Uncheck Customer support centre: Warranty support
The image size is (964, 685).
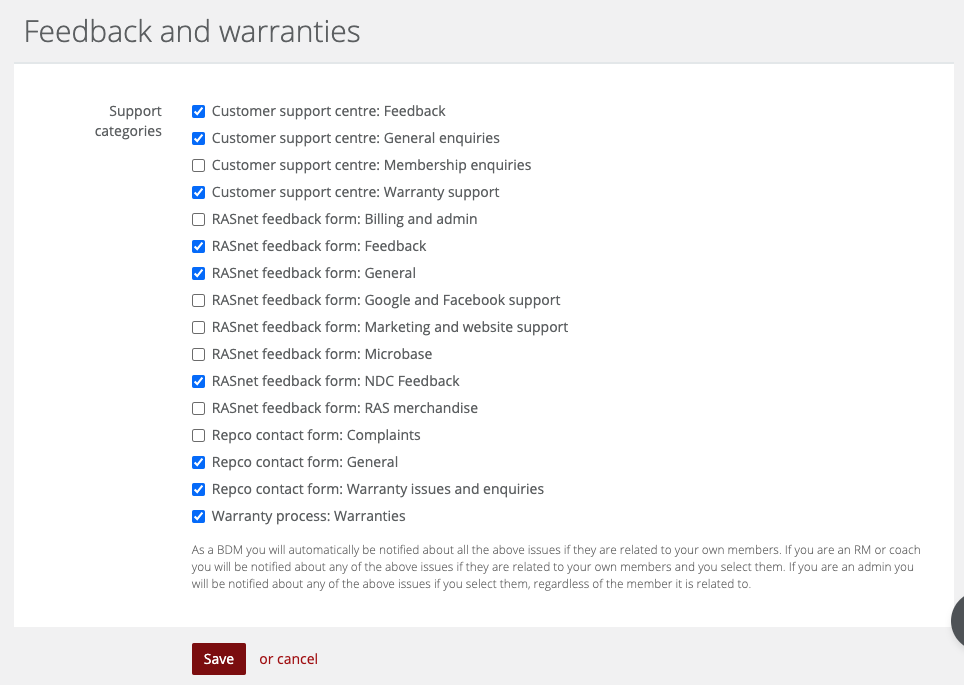click(x=198, y=192)
